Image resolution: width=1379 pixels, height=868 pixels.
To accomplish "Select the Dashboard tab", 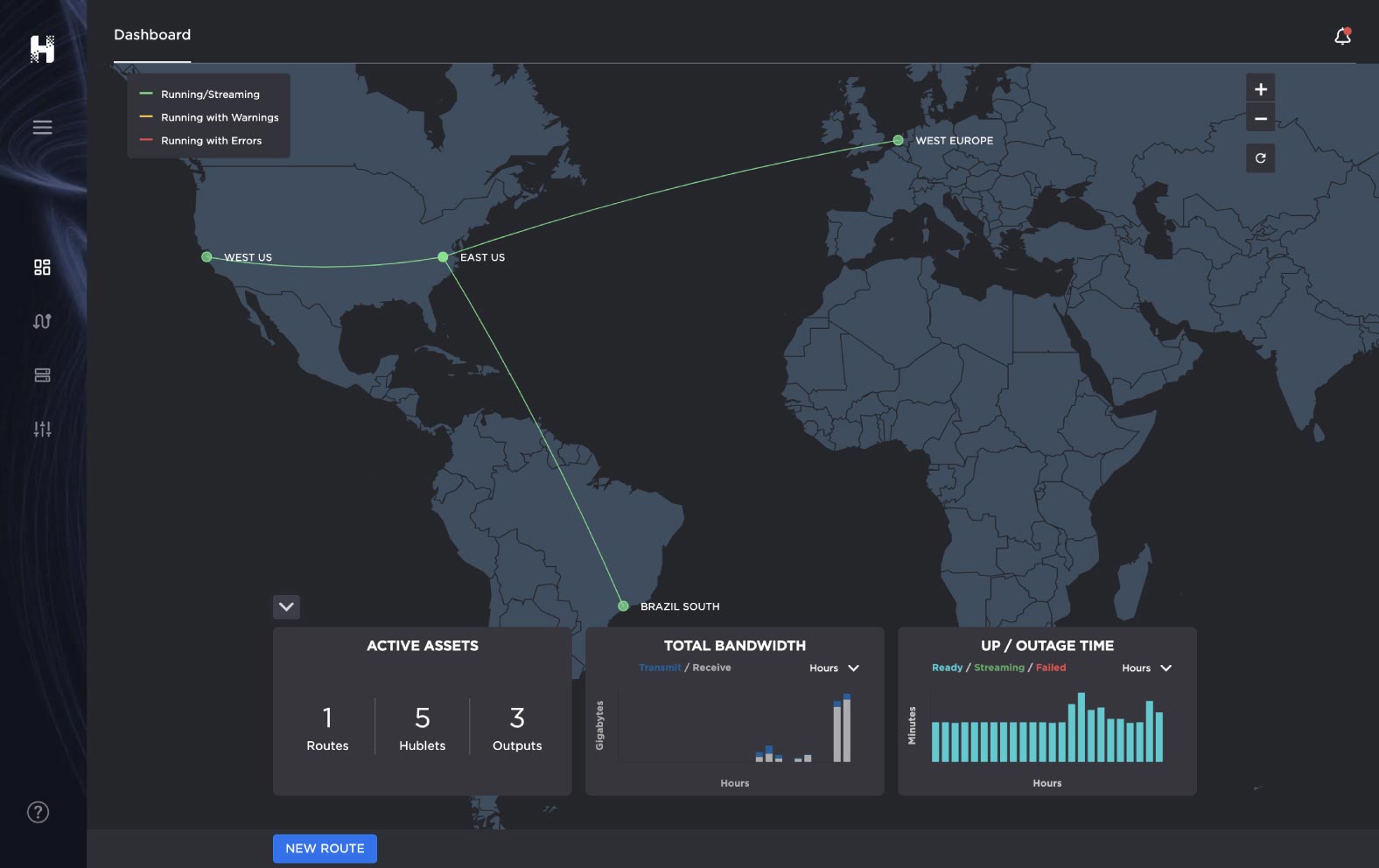I will click(152, 35).
